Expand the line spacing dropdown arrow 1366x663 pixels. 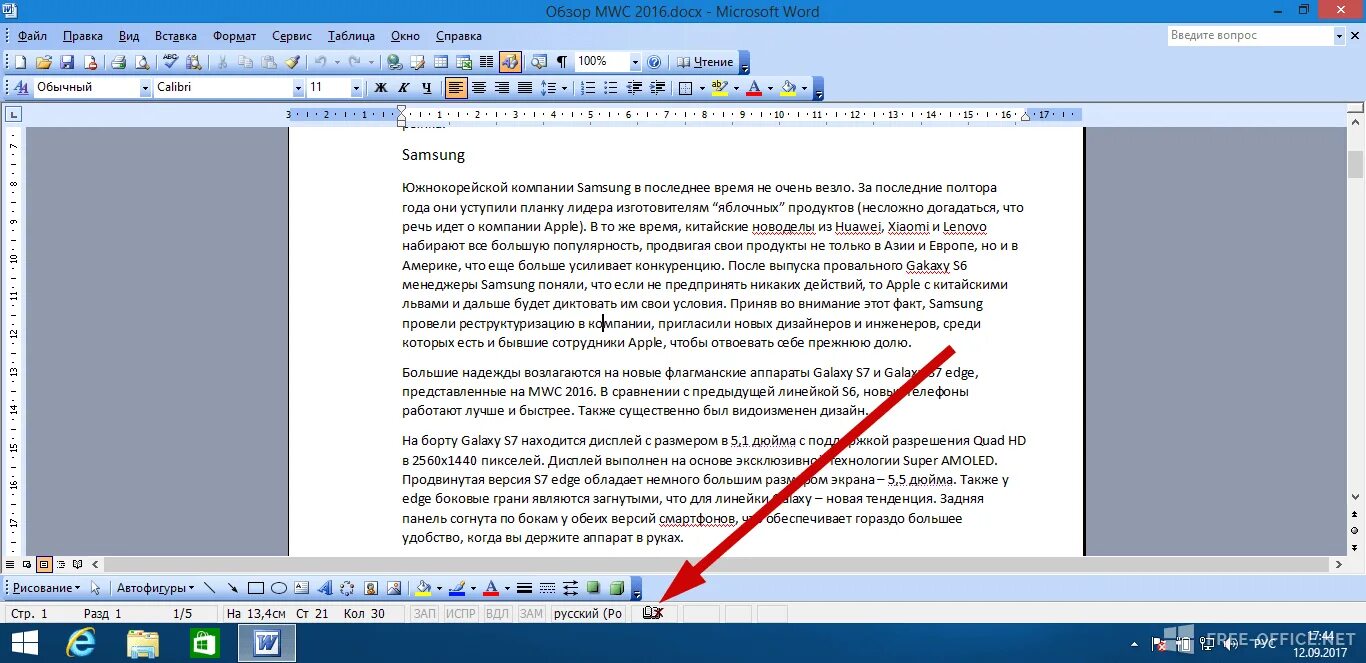click(564, 88)
